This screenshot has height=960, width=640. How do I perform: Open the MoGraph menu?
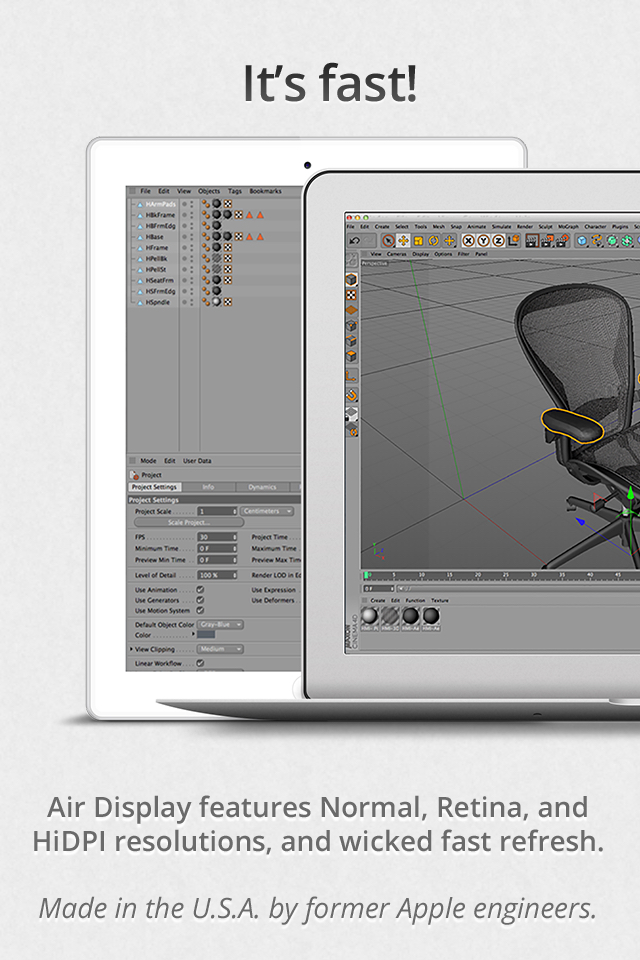[x=568, y=227]
